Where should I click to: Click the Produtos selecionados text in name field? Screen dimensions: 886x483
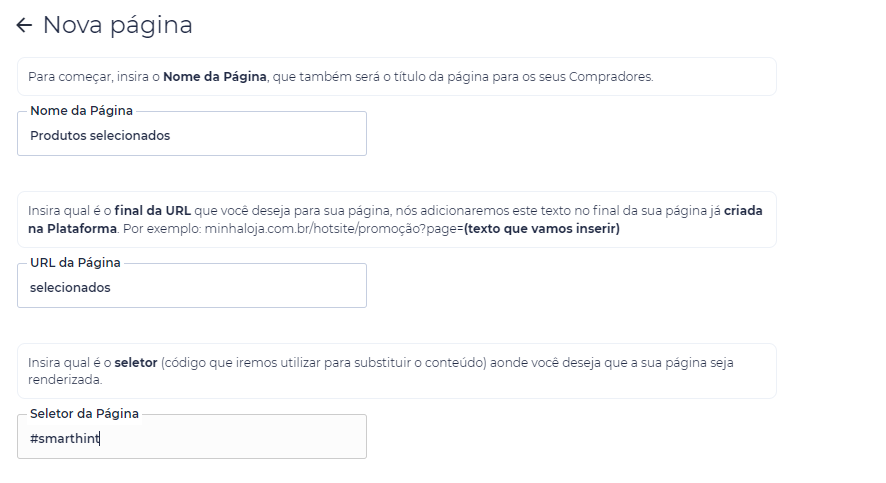(100, 136)
